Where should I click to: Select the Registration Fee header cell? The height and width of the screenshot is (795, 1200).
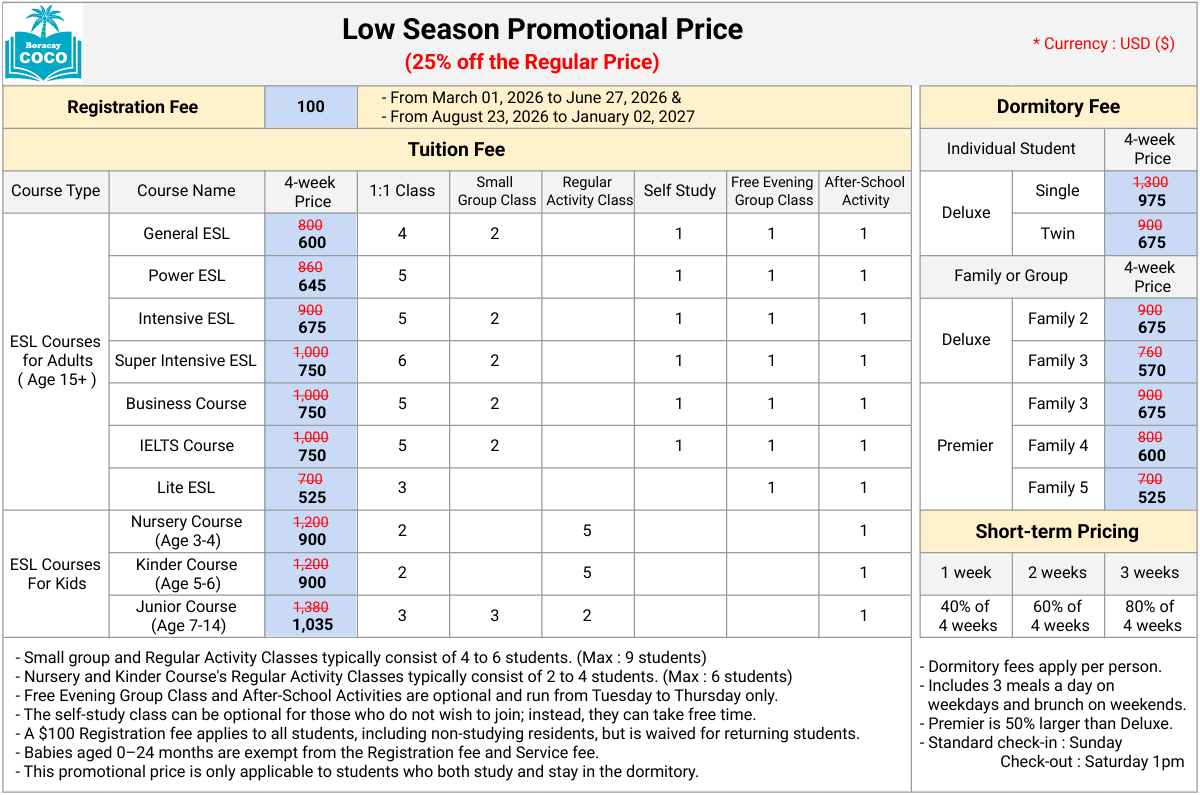click(133, 107)
